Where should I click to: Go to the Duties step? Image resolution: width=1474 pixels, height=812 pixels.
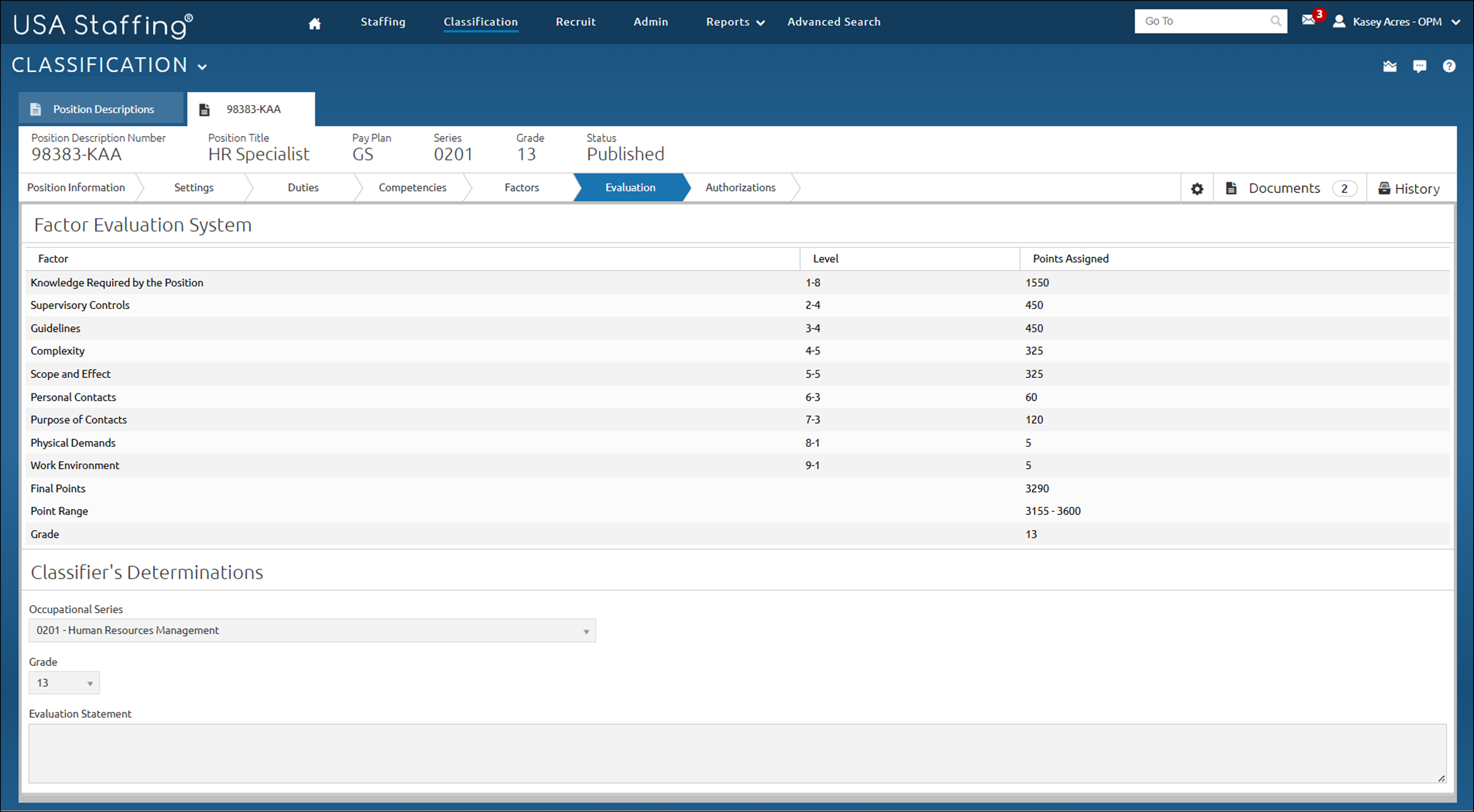(303, 188)
